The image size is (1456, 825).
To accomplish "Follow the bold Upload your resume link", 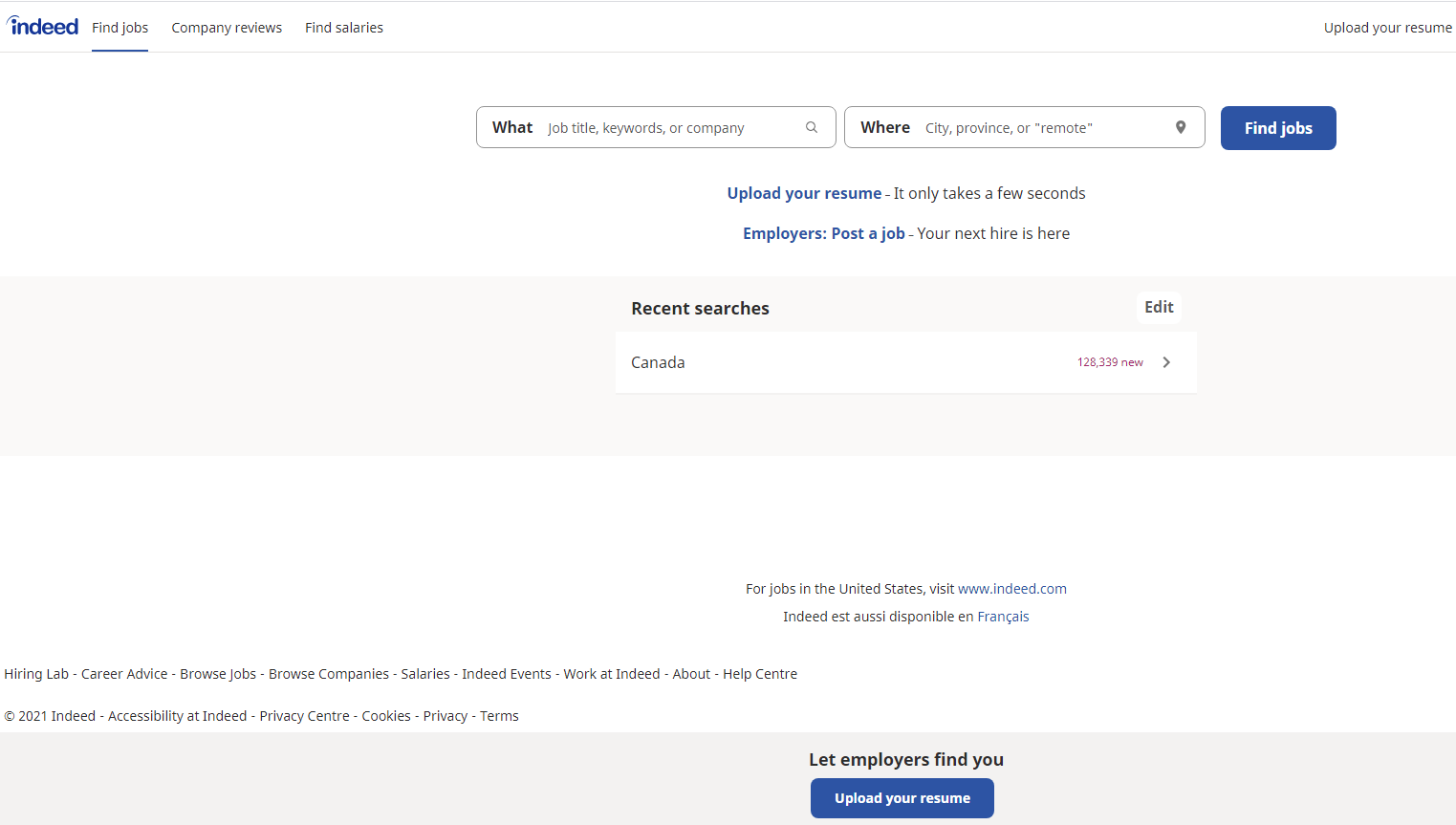I will tap(804, 193).
